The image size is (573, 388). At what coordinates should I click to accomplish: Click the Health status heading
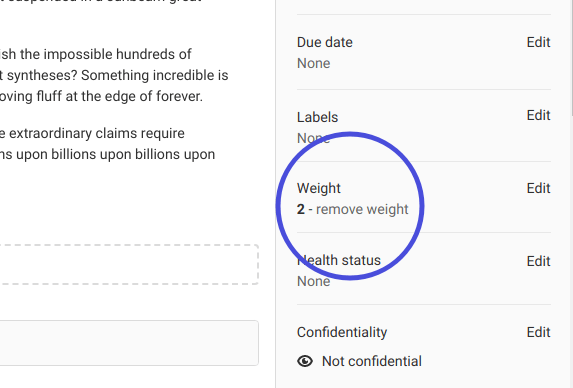click(339, 260)
